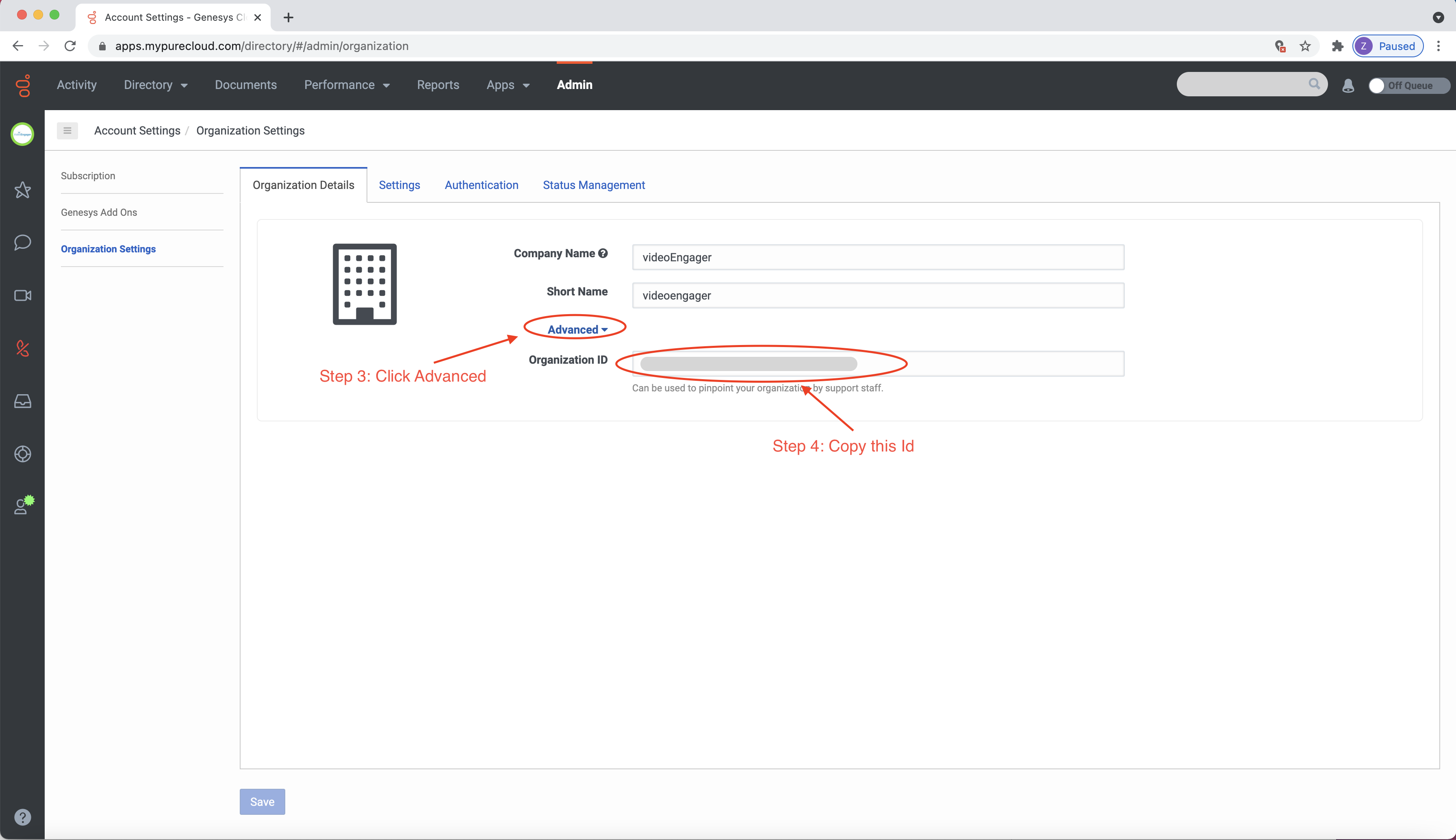Select the Admin menu item
This screenshot has width=1456, height=840.
pyautogui.click(x=575, y=85)
